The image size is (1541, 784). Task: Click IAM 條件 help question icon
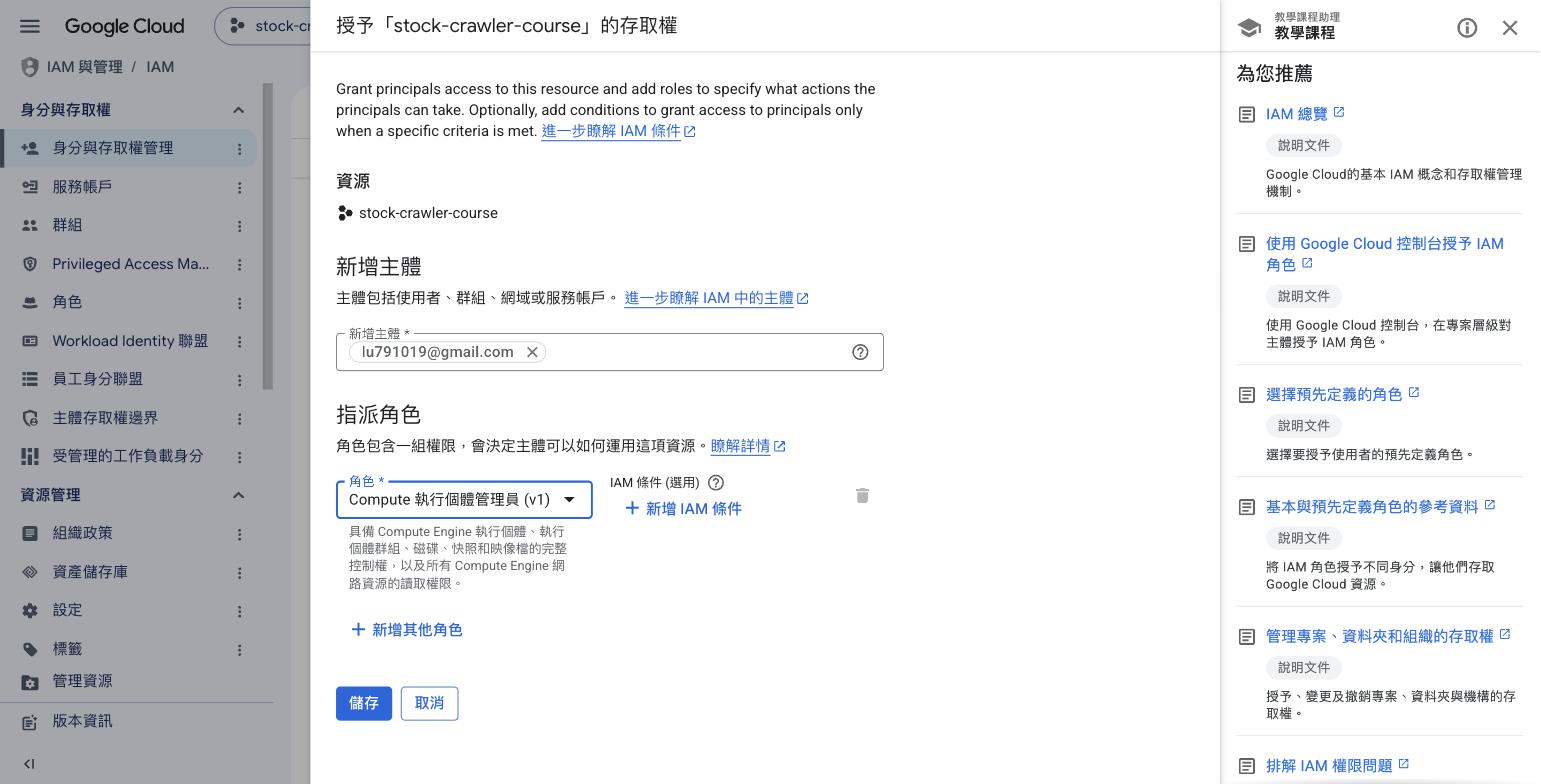(x=716, y=482)
